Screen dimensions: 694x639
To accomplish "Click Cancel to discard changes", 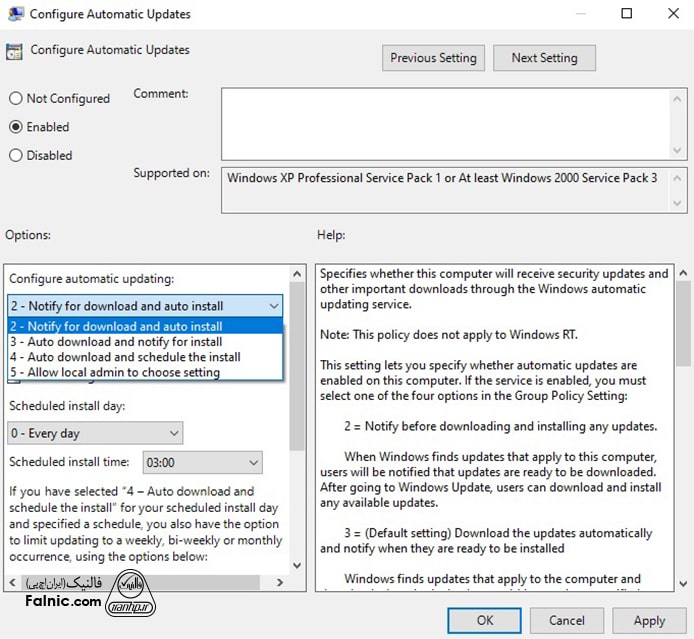I will (x=566, y=621).
